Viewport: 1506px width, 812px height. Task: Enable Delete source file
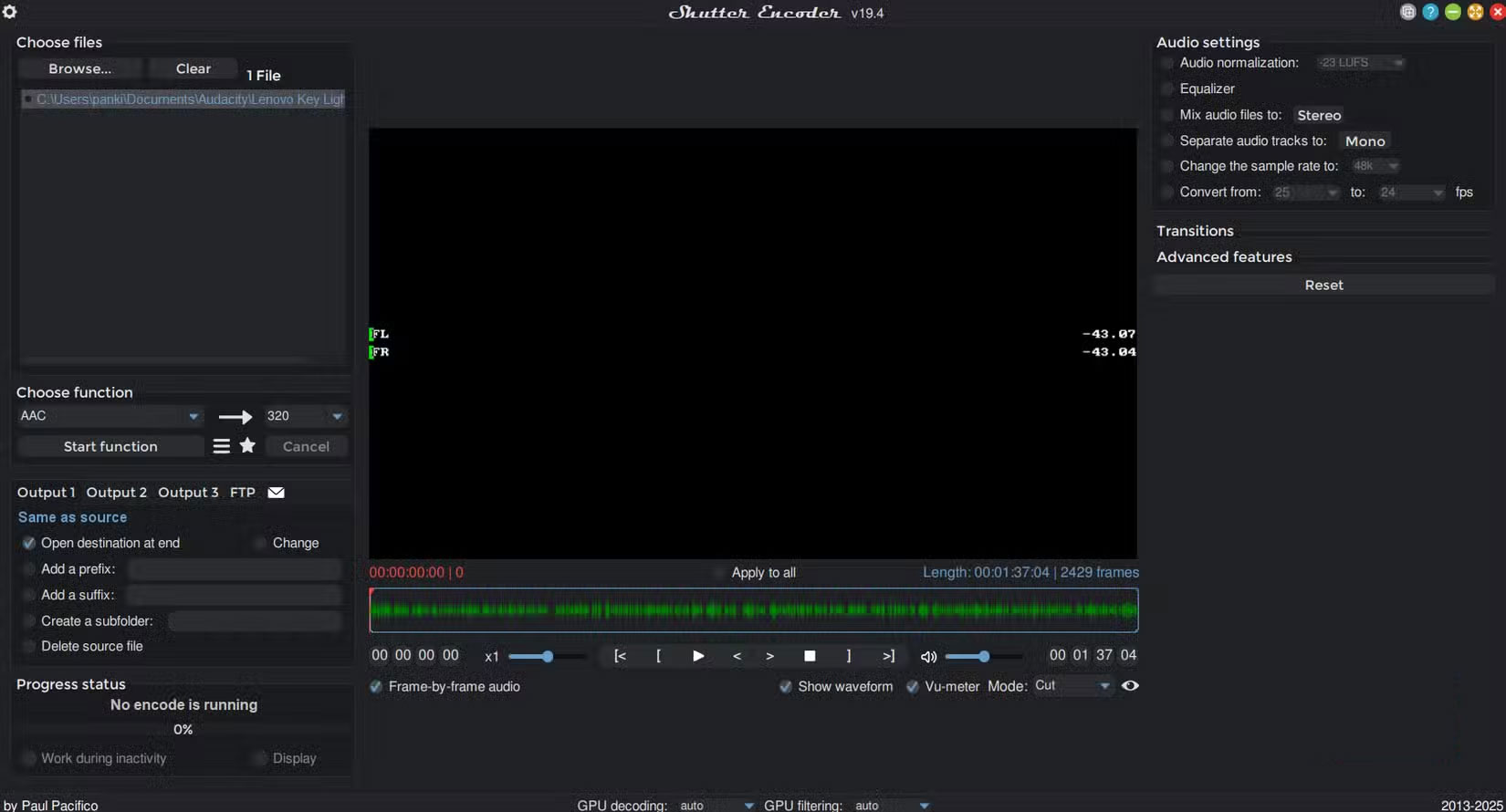(29, 647)
